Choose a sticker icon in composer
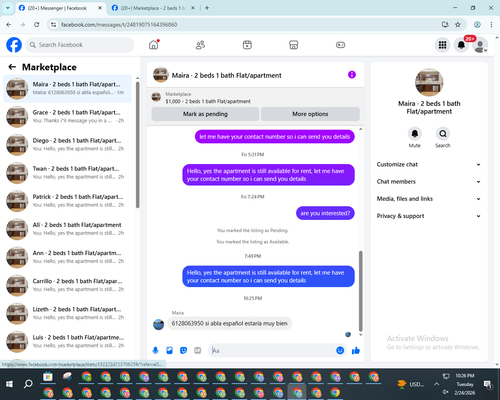The height and width of the screenshot is (400, 500). (183, 350)
